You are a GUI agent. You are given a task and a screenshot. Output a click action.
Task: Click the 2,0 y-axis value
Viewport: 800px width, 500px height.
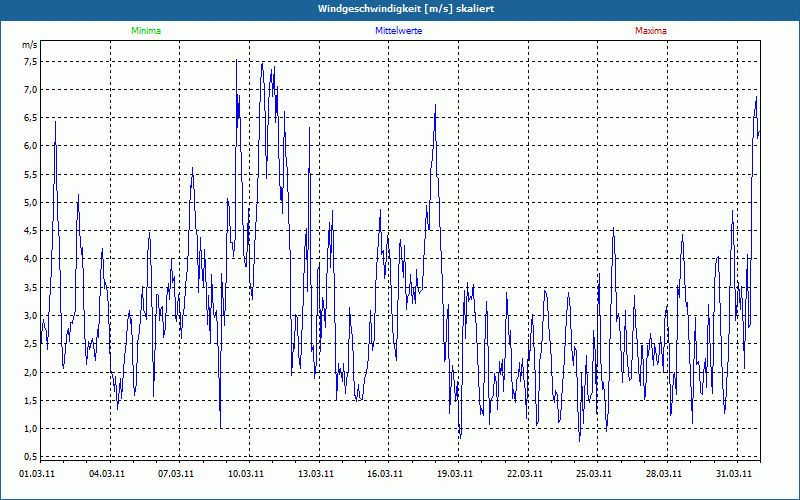(31, 372)
